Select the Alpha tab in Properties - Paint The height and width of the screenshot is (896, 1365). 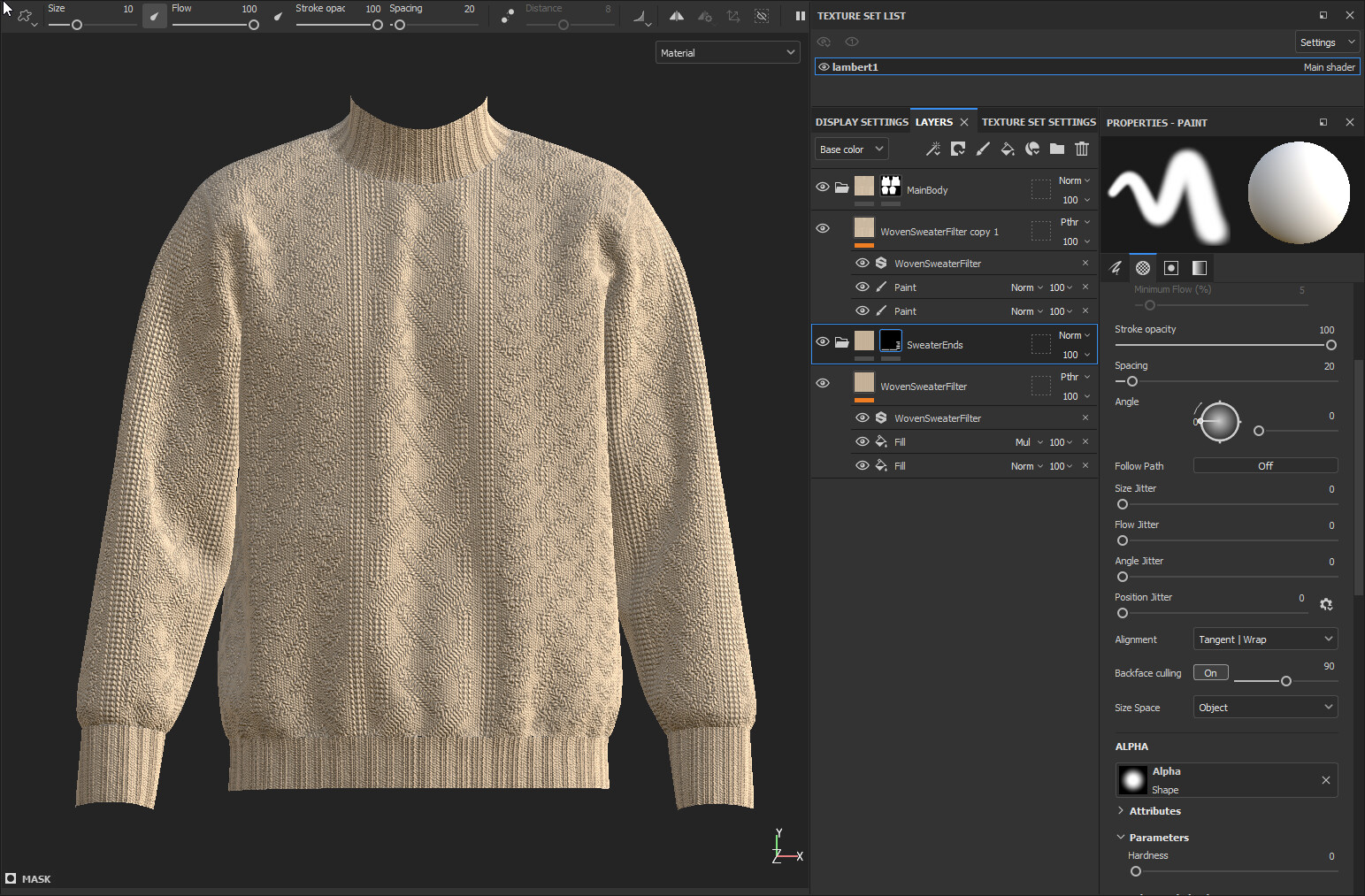click(x=1142, y=267)
